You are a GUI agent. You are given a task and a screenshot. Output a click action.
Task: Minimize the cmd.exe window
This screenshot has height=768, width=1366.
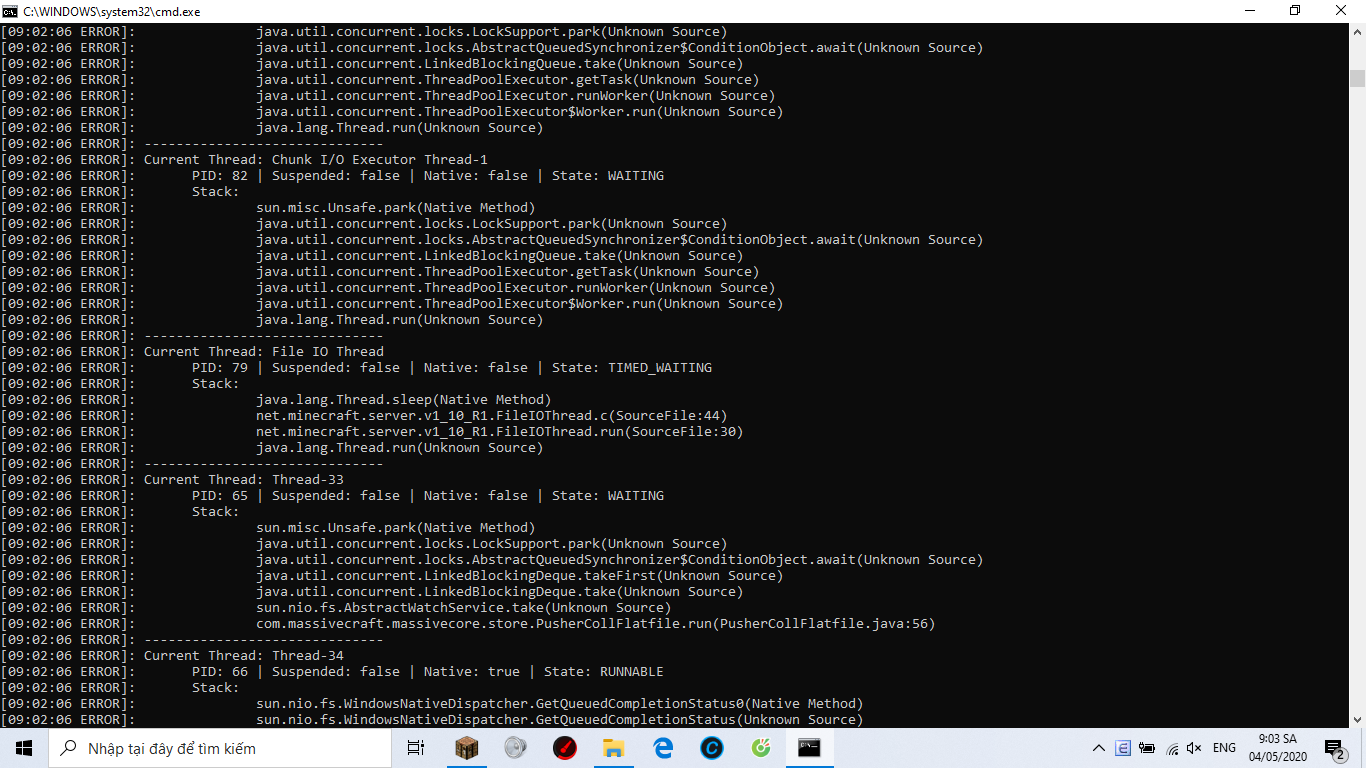[1250, 11]
